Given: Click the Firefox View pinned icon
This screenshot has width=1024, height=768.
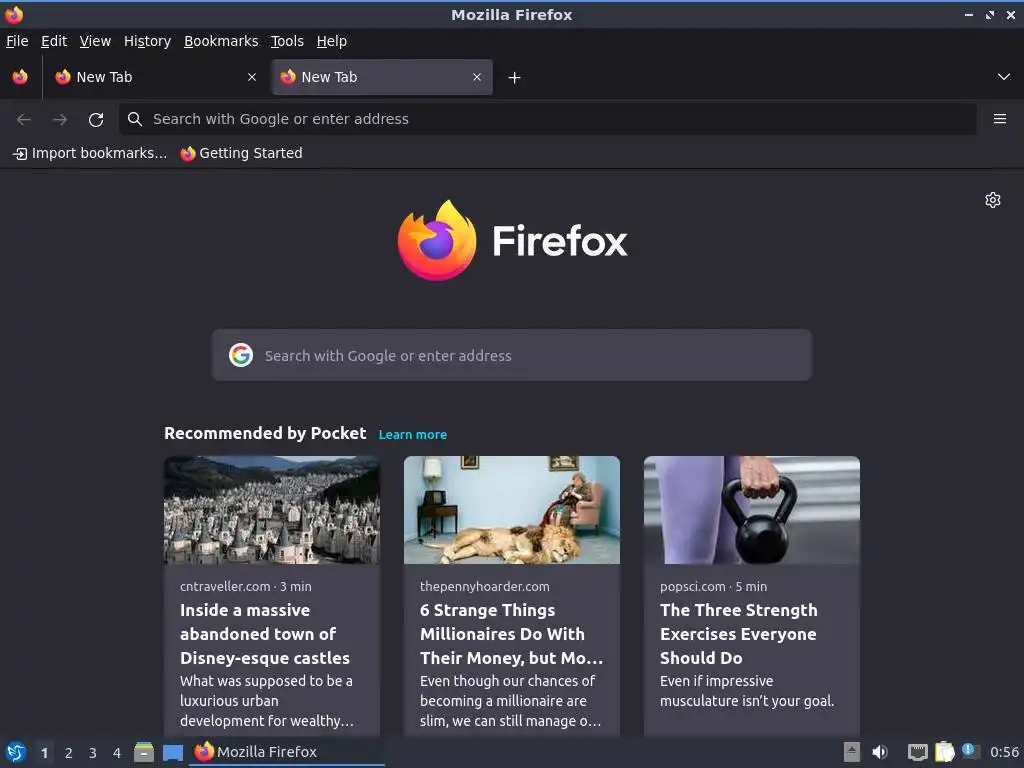Looking at the screenshot, I should pos(20,77).
